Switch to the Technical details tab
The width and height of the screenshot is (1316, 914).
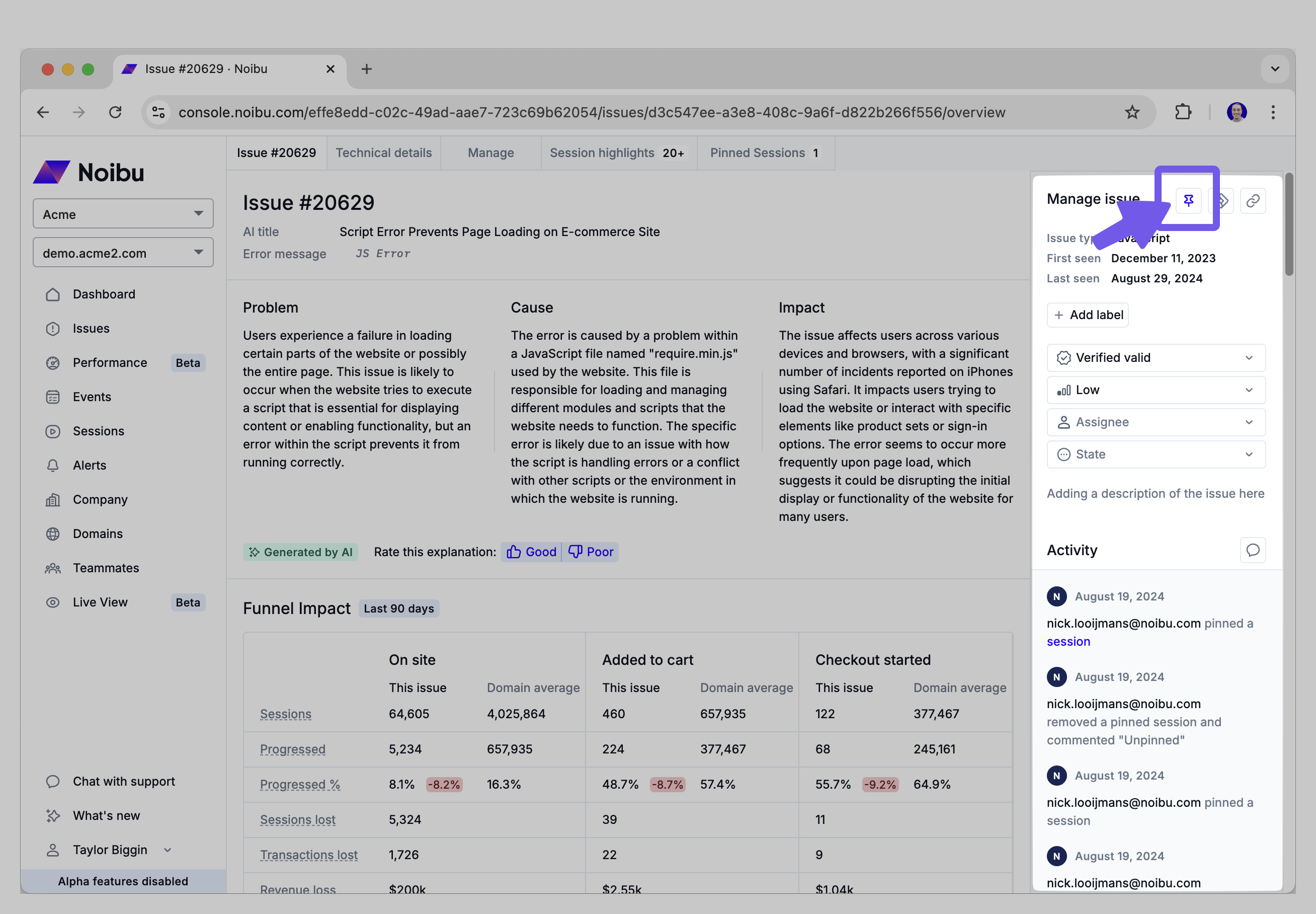[x=383, y=153]
